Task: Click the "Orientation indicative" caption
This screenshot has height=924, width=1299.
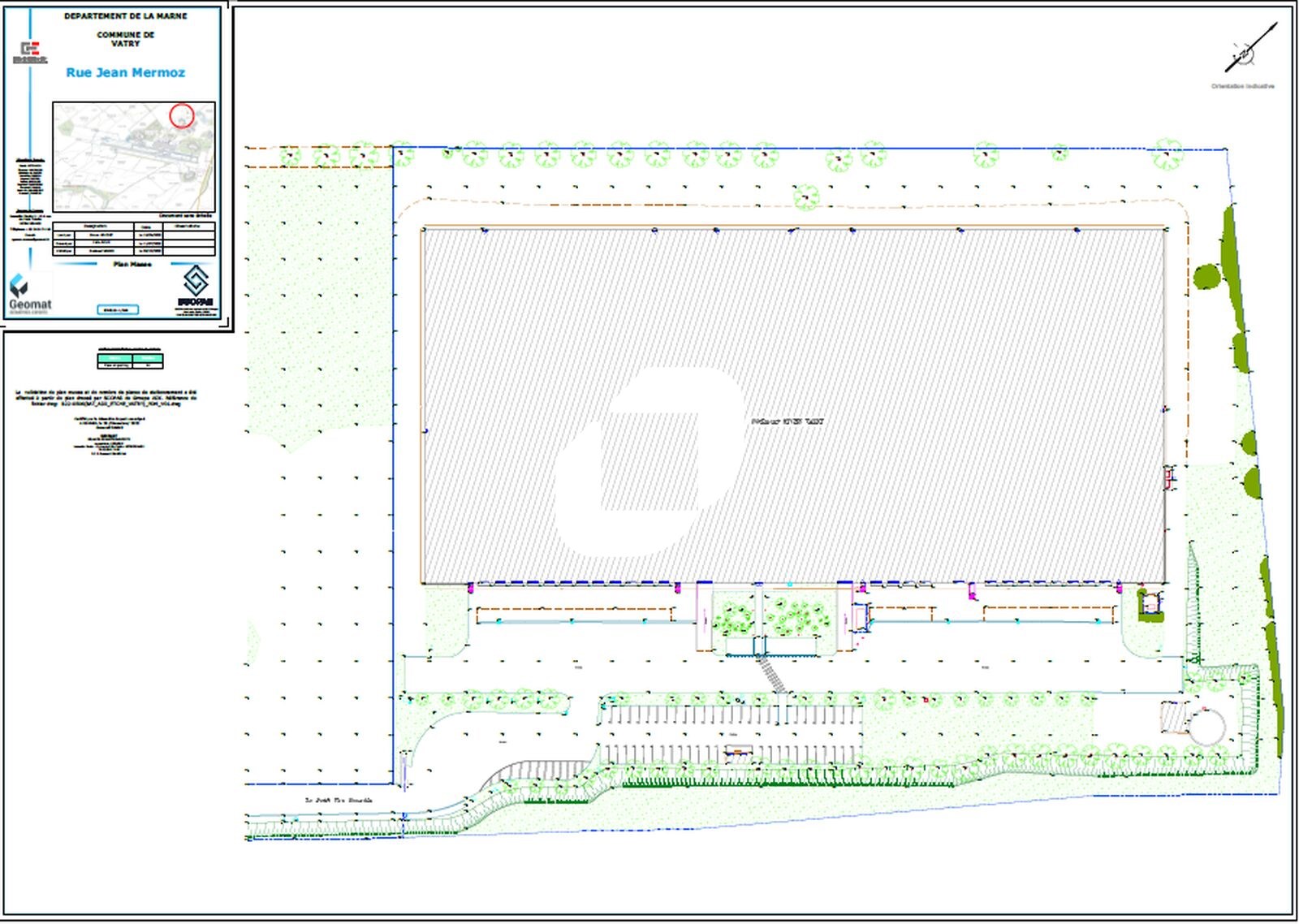Action: click(1242, 86)
